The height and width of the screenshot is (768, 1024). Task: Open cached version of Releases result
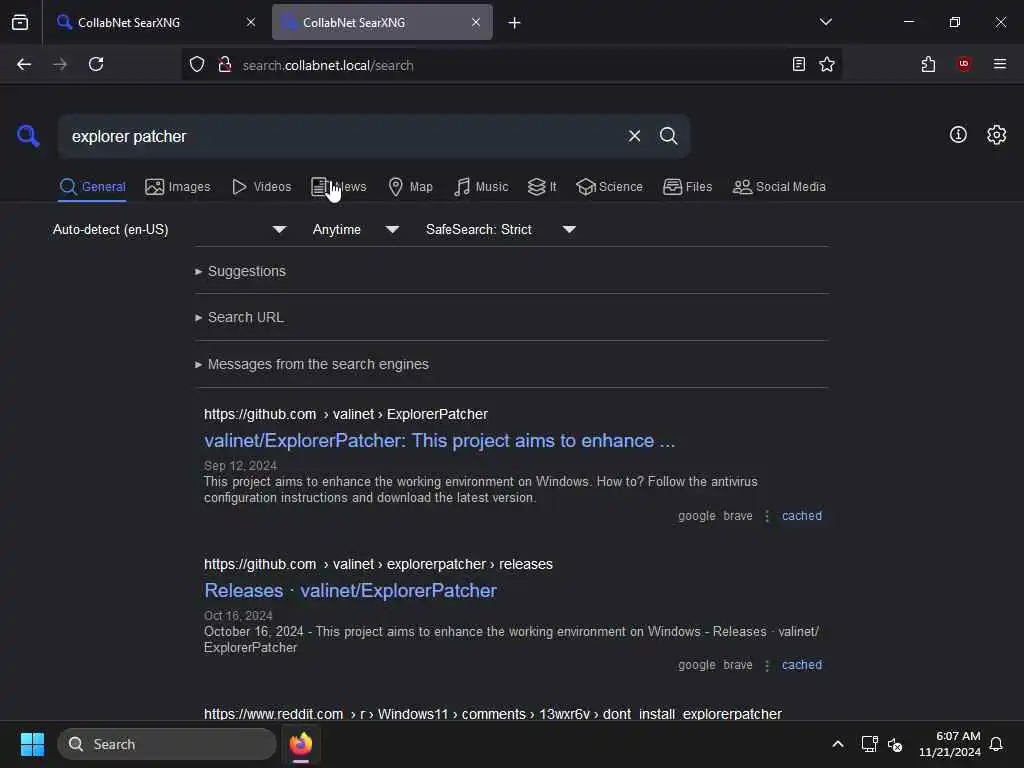coord(802,665)
